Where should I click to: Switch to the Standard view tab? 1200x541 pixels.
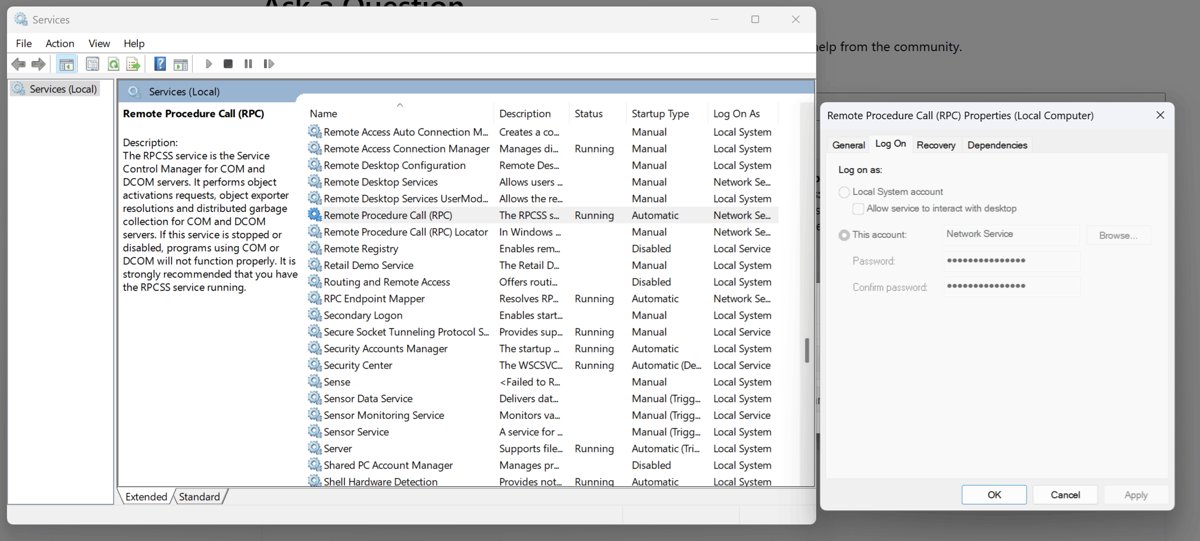click(199, 497)
